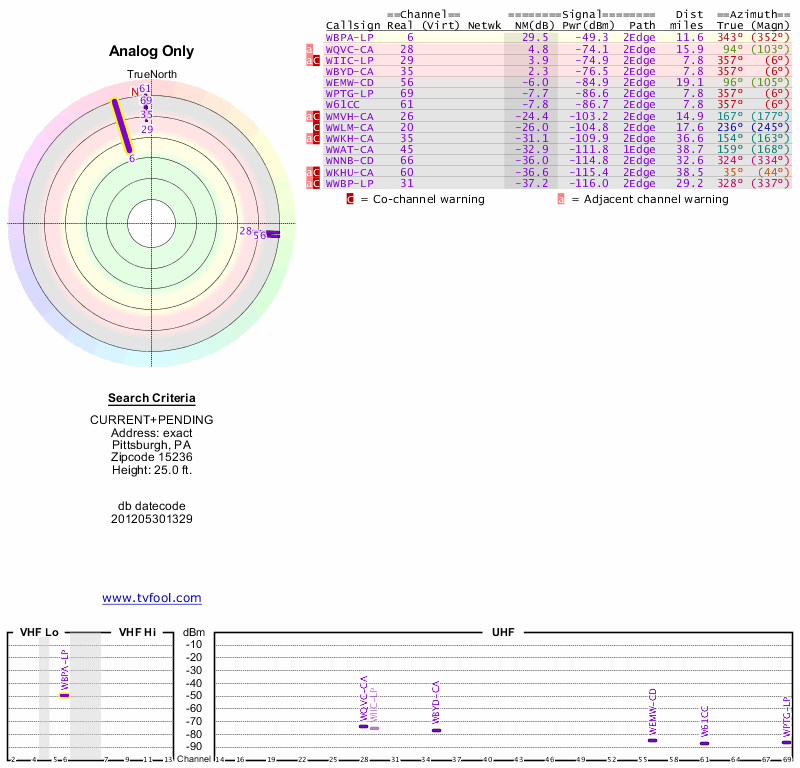Click the www.tvfool.com link

(151, 598)
